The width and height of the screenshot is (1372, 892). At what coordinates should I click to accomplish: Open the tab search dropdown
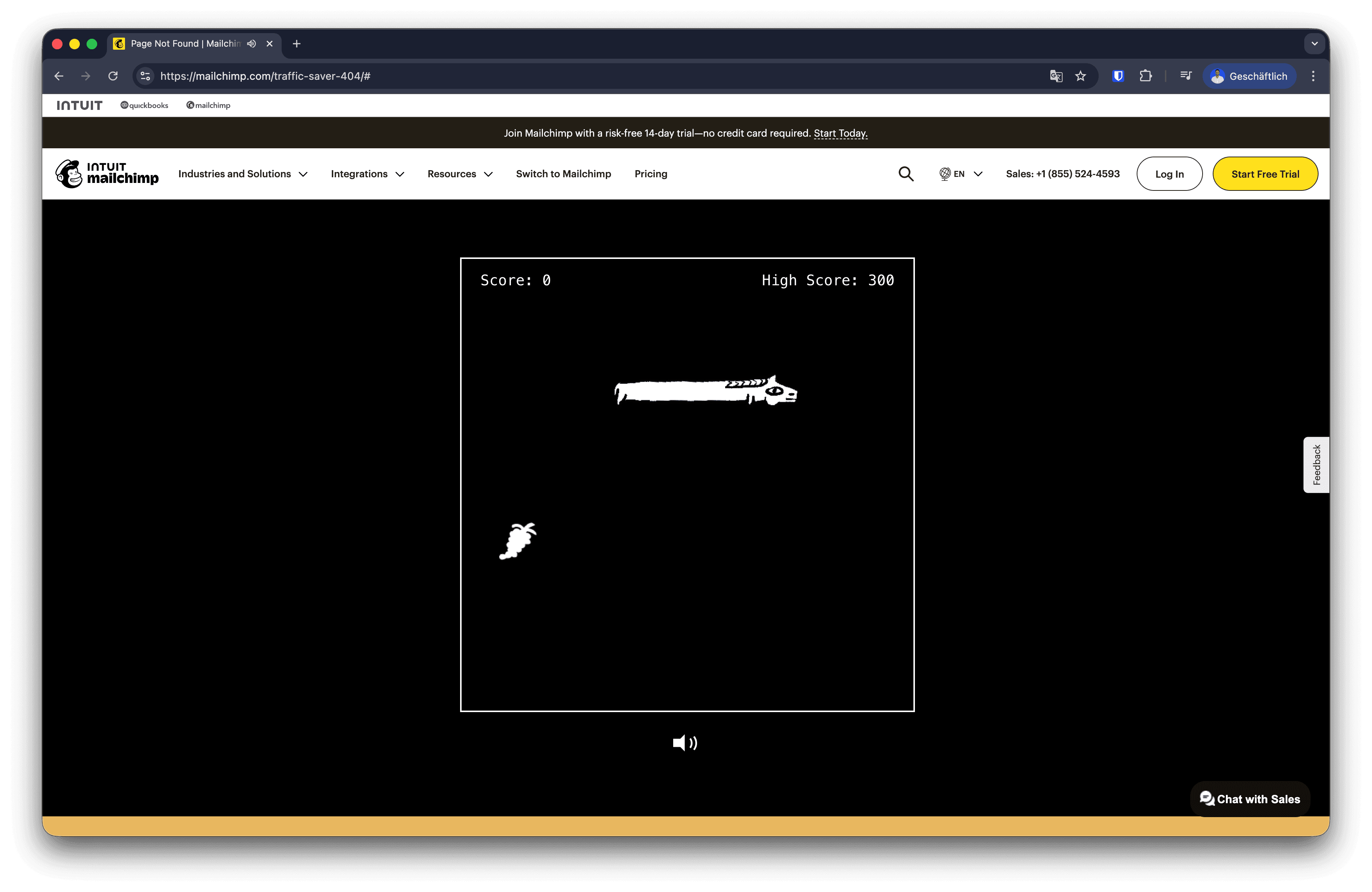(x=1314, y=44)
